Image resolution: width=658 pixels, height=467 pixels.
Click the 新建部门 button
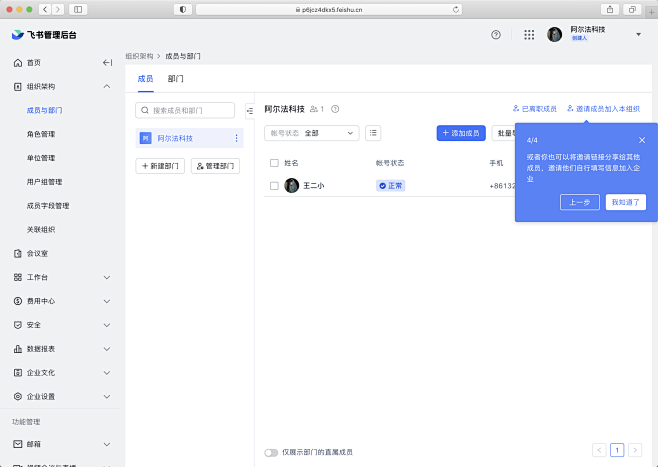160,166
